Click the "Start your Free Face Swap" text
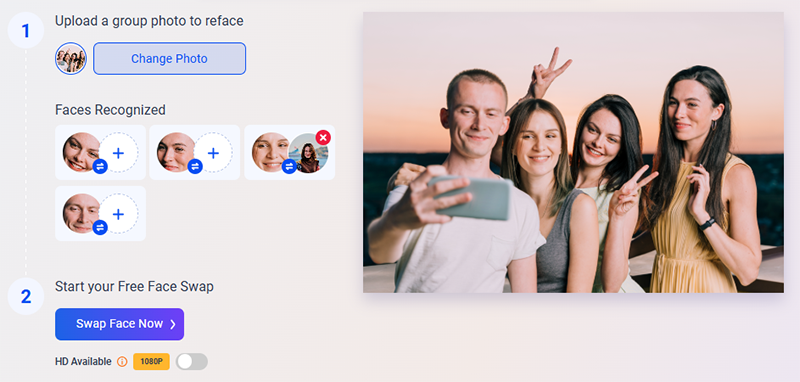The image size is (800, 382). coord(134,287)
